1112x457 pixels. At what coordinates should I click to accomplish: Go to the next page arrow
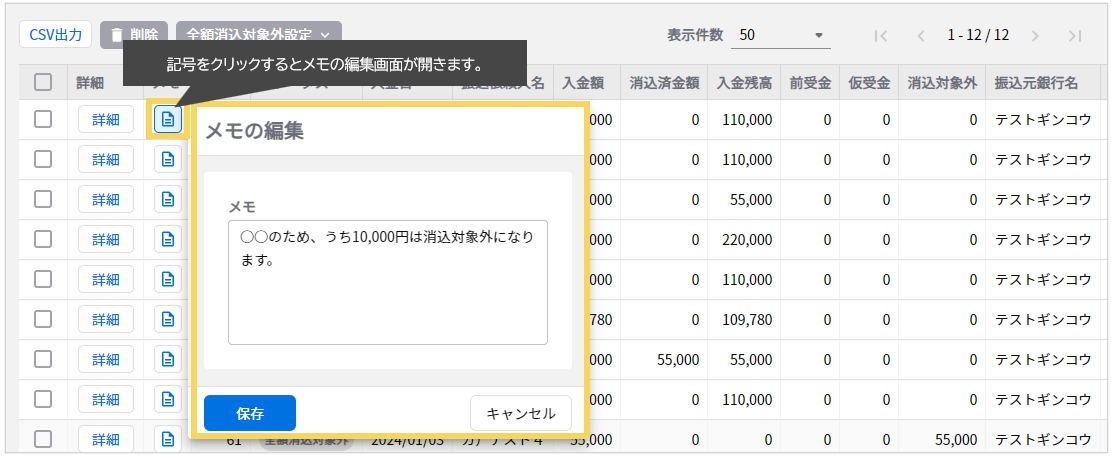point(1035,35)
